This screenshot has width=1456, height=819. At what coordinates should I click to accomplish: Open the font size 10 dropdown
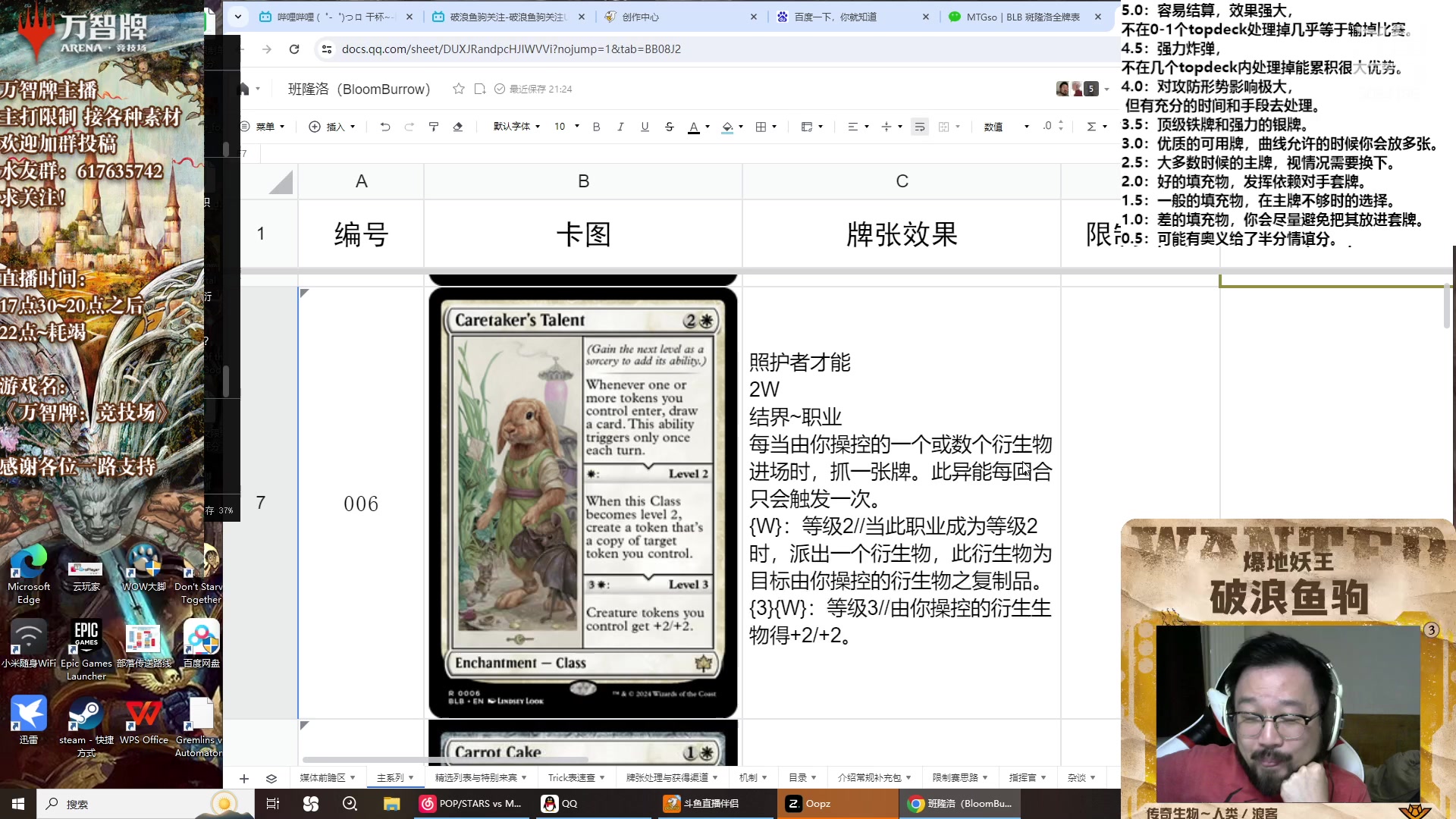[566, 127]
